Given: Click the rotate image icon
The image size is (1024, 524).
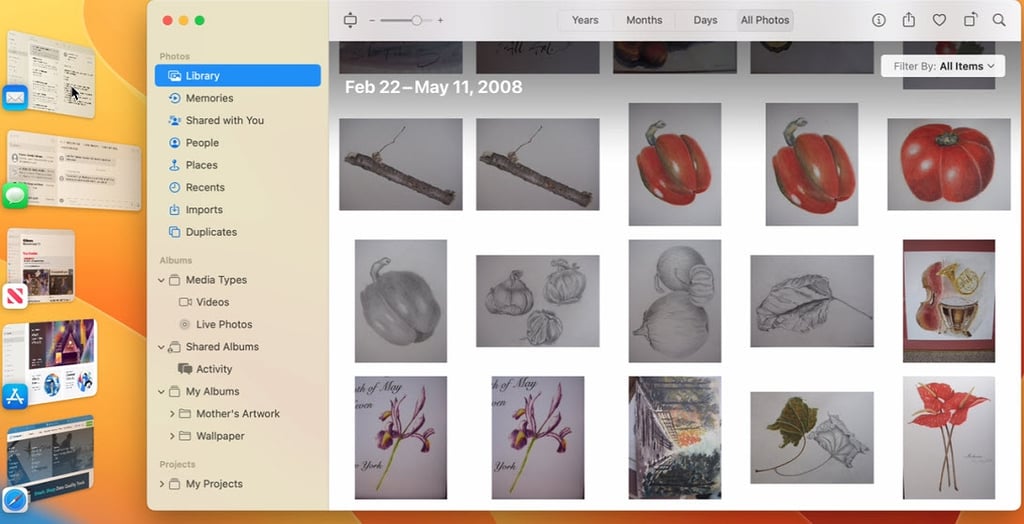Looking at the screenshot, I should tap(970, 20).
